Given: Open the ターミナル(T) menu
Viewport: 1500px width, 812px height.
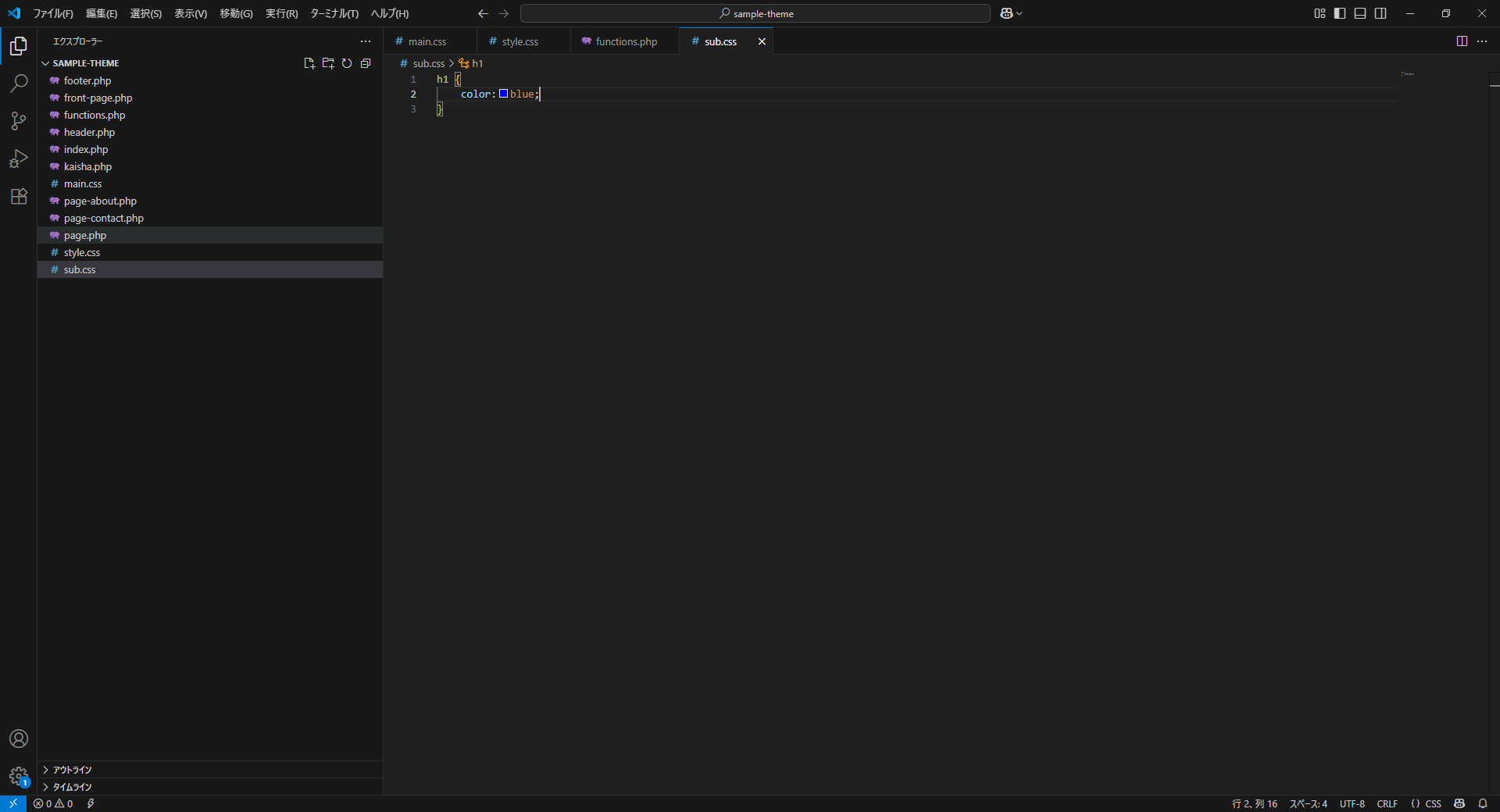Looking at the screenshot, I should point(334,13).
